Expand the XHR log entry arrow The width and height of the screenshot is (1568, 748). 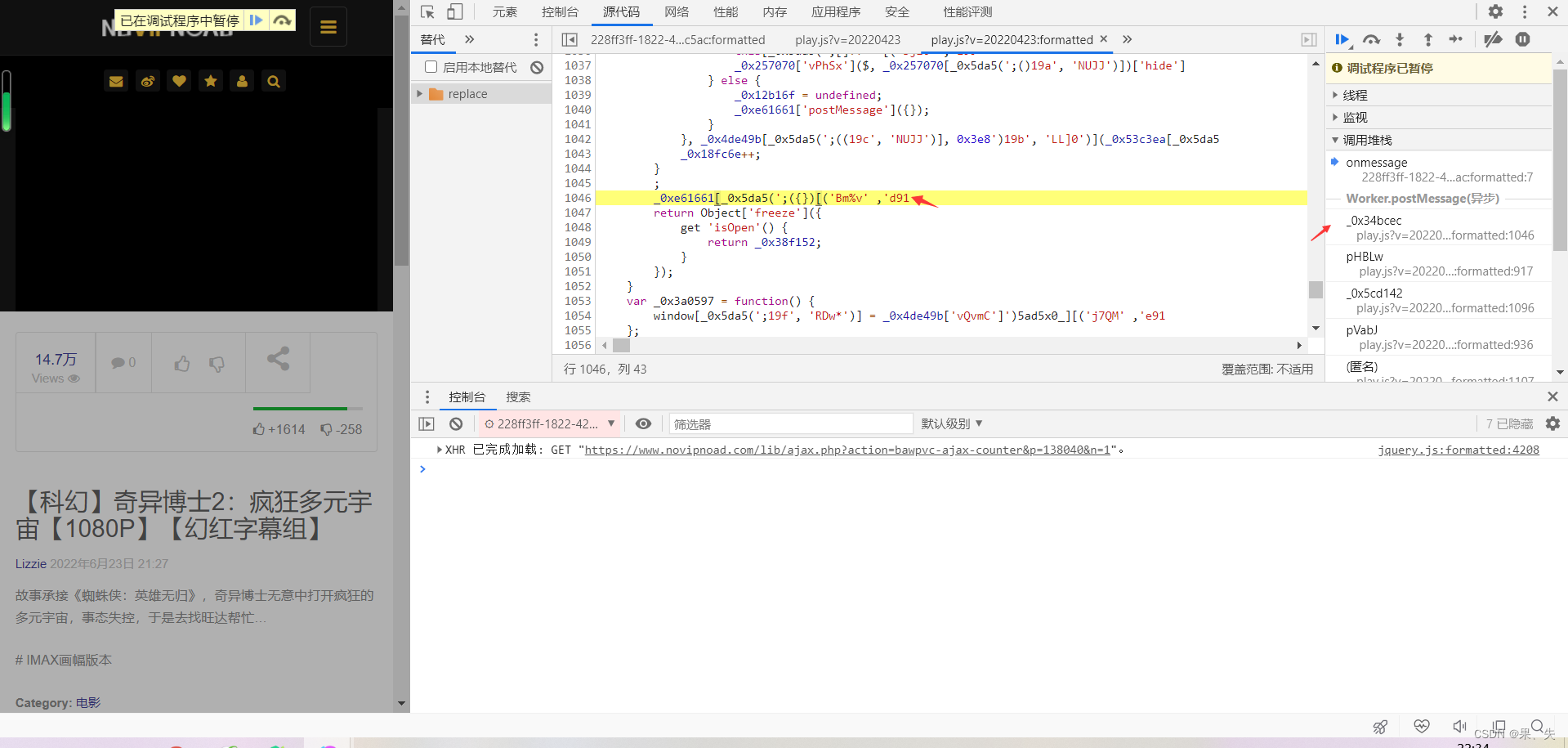coord(440,450)
